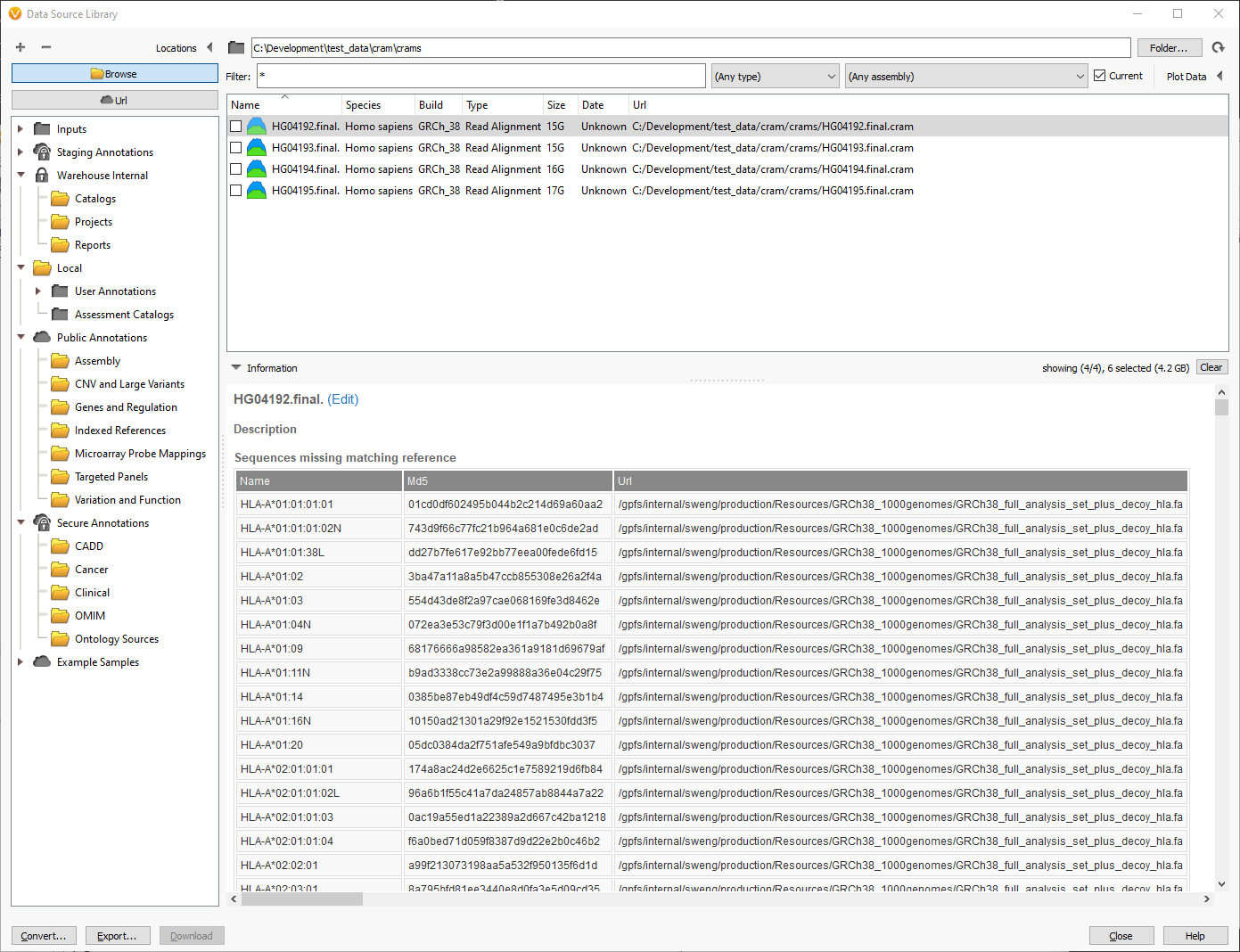Expand the Example Samples section
This screenshot has height=952, width=1240.
point(21,661)
